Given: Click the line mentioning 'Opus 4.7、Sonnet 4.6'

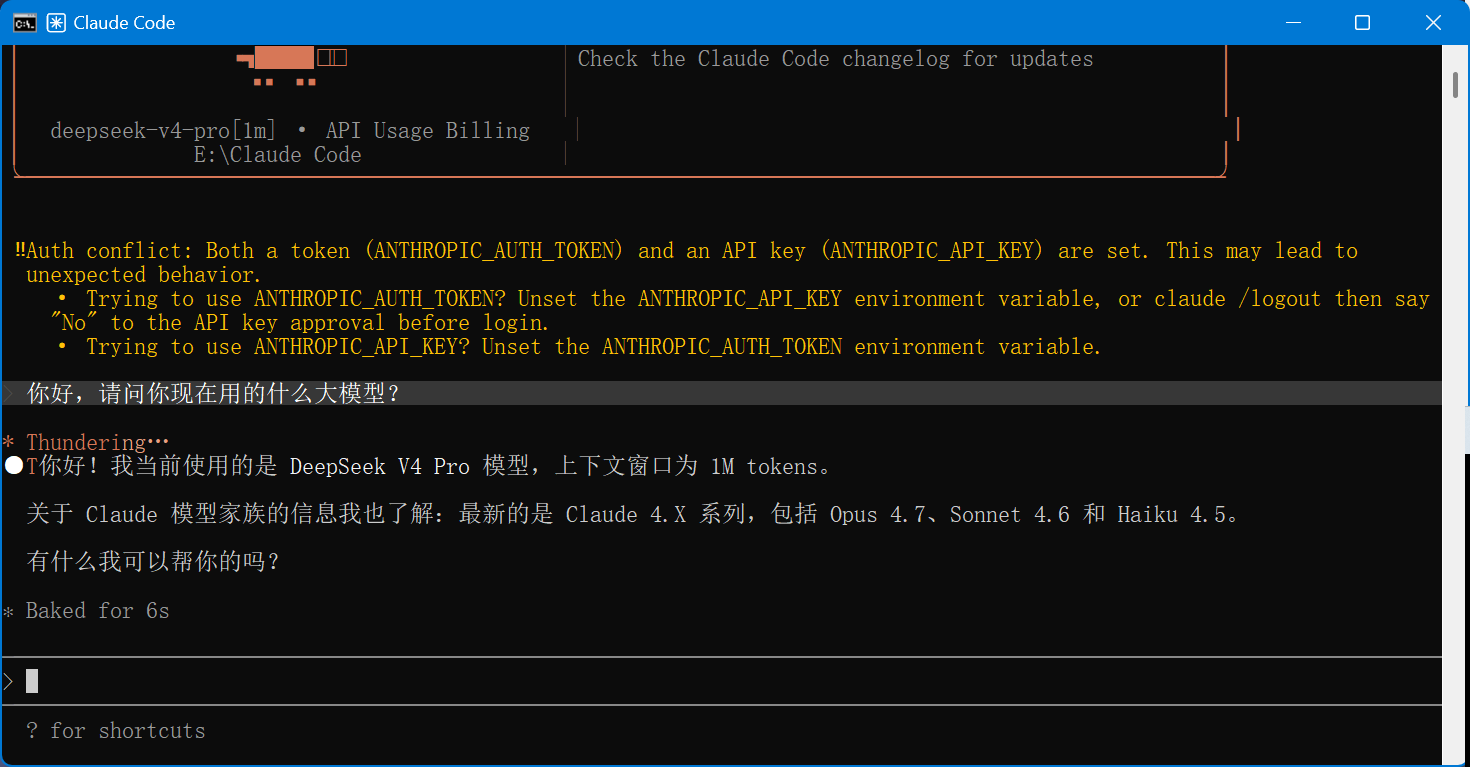Looking at the screenshot, I should [x=634, y=514].
